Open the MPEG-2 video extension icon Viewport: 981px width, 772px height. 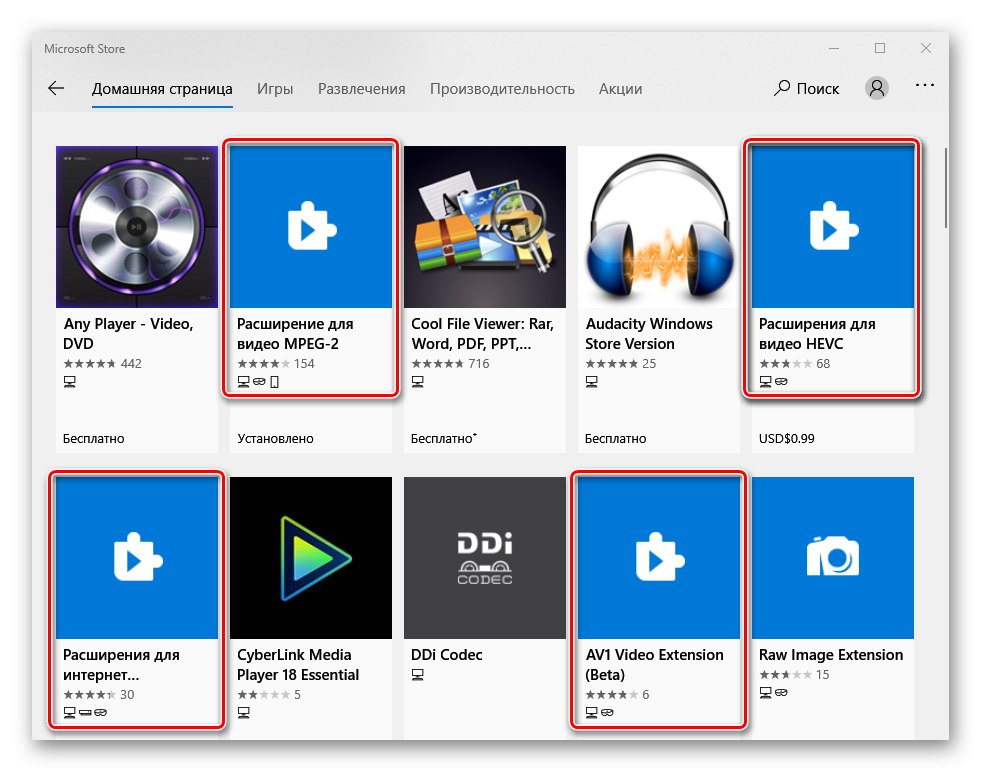coord(311,227)
